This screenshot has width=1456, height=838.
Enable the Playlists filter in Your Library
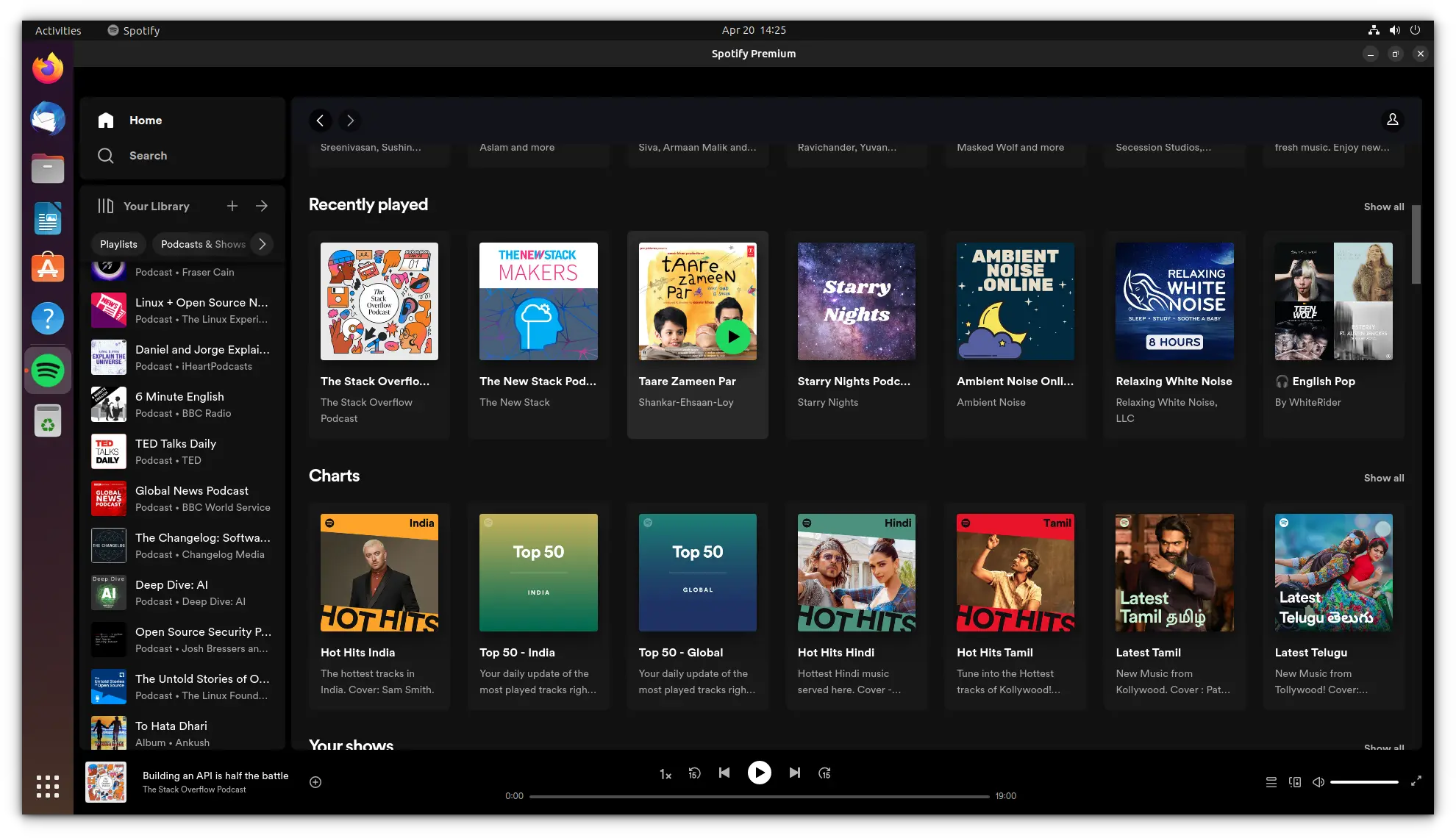click(118, 244)
